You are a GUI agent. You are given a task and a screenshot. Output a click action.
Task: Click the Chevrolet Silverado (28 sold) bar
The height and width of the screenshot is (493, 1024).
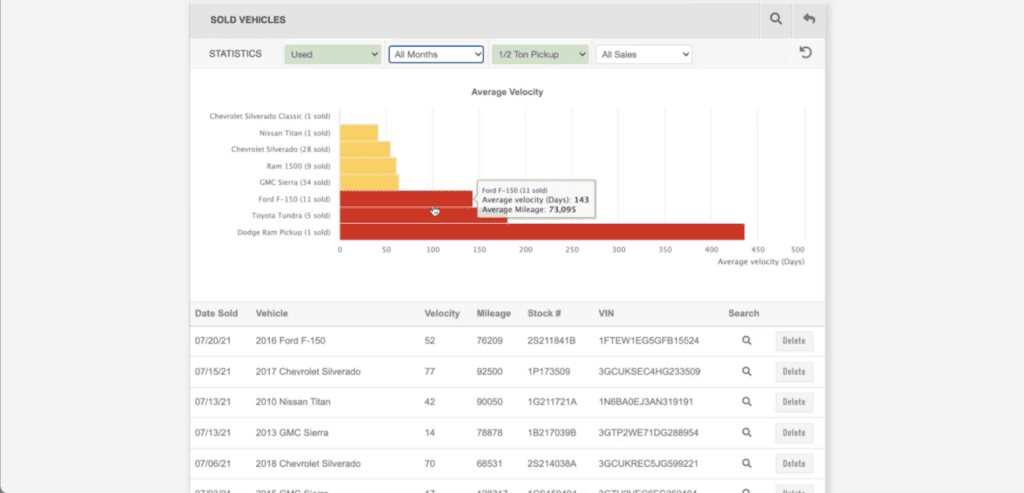click(365, 149)
